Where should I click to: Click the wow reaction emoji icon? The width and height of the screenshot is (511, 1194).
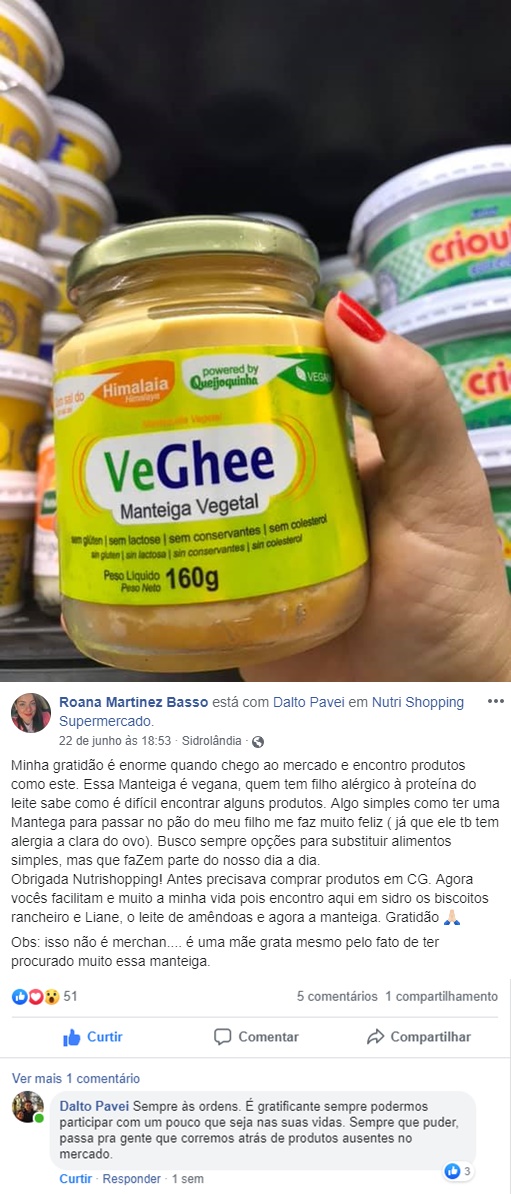51,996
